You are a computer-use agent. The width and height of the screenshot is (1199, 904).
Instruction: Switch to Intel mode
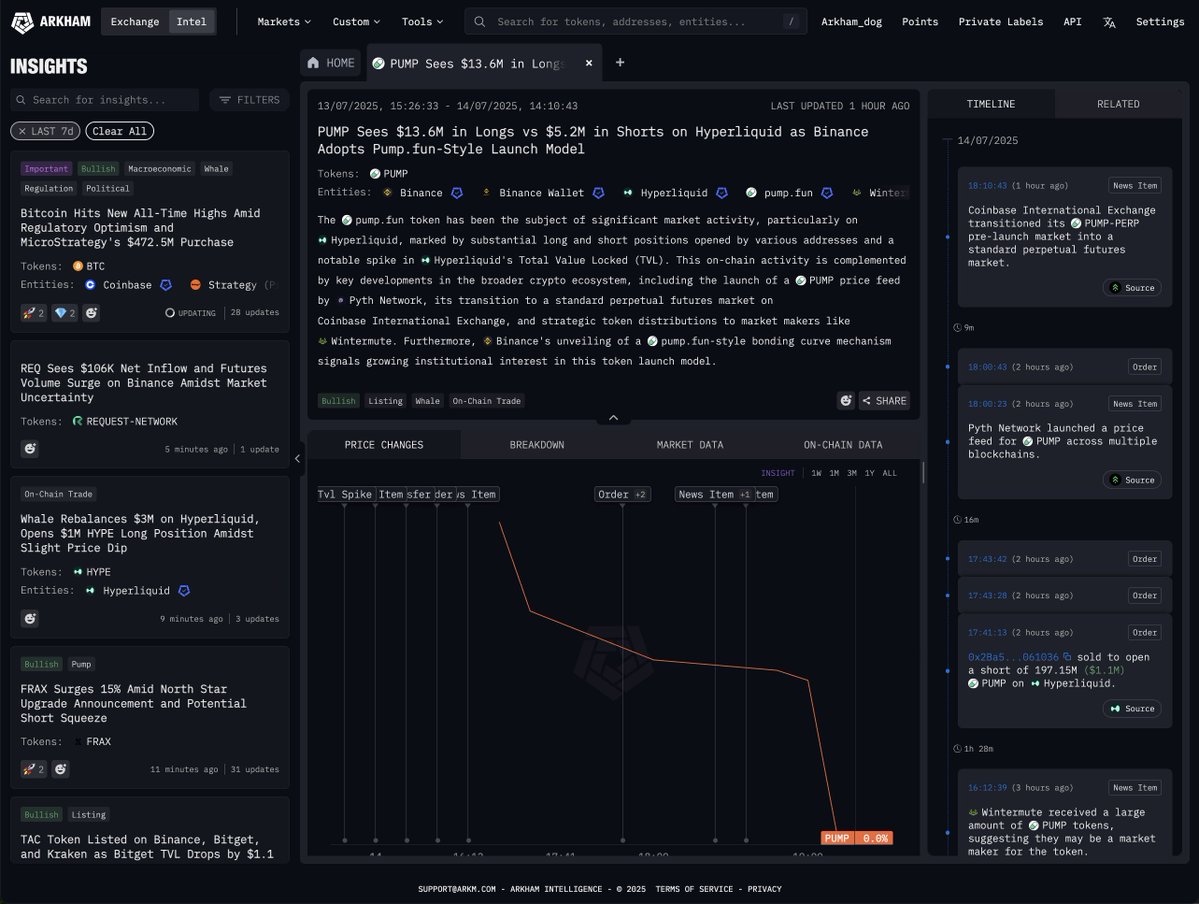pyautogui.click(x=191, y=21)
